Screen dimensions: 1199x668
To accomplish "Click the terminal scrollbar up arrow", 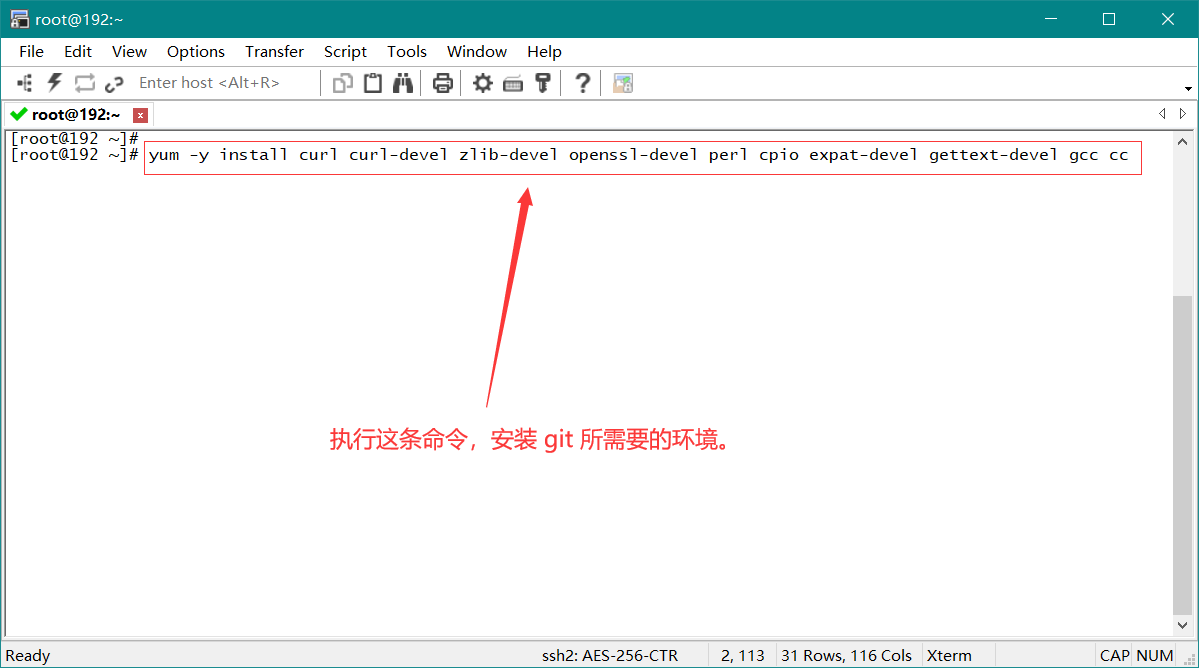I will coord(1183,139).
